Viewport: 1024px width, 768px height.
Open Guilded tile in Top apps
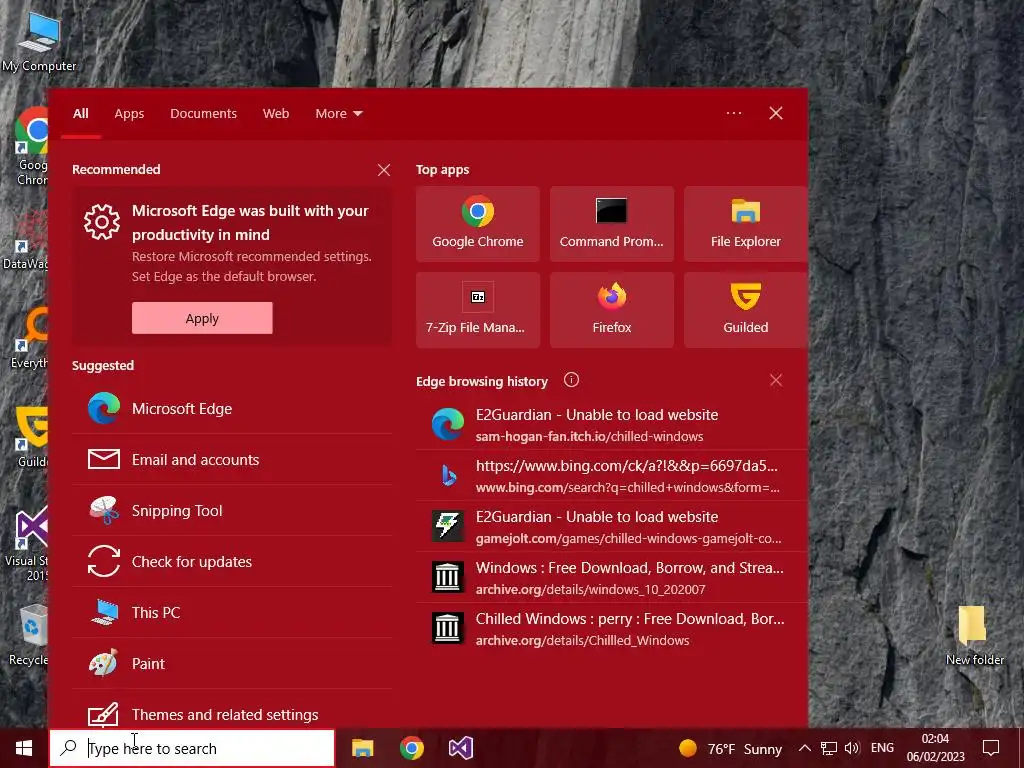pyautogui.click(x=745, y=310)
